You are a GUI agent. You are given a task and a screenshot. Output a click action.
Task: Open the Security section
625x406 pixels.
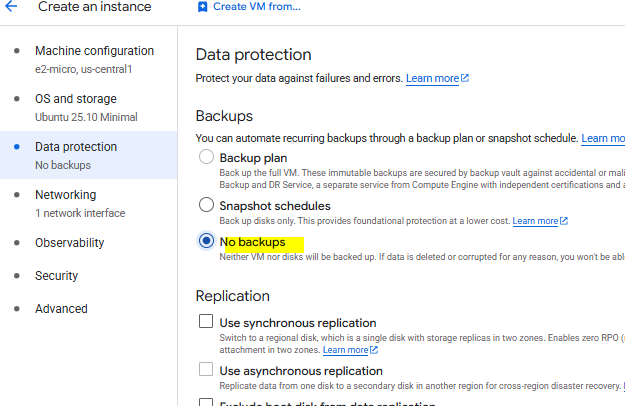(x=56, y=275)
